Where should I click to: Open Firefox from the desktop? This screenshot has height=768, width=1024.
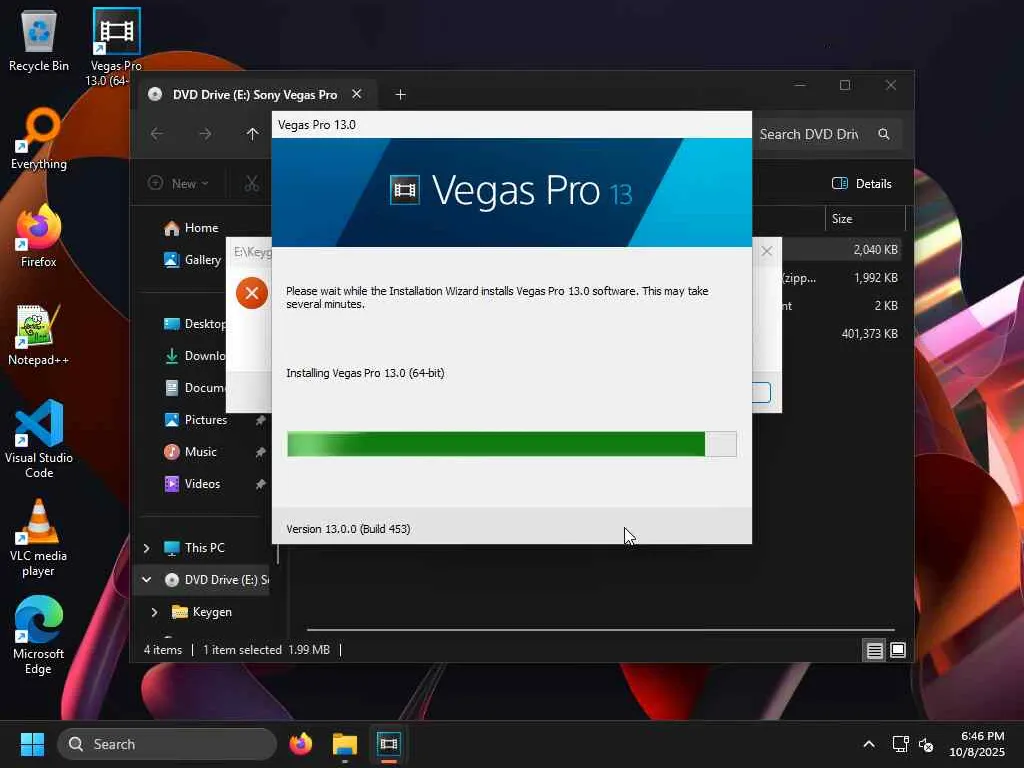pos(39,236)
